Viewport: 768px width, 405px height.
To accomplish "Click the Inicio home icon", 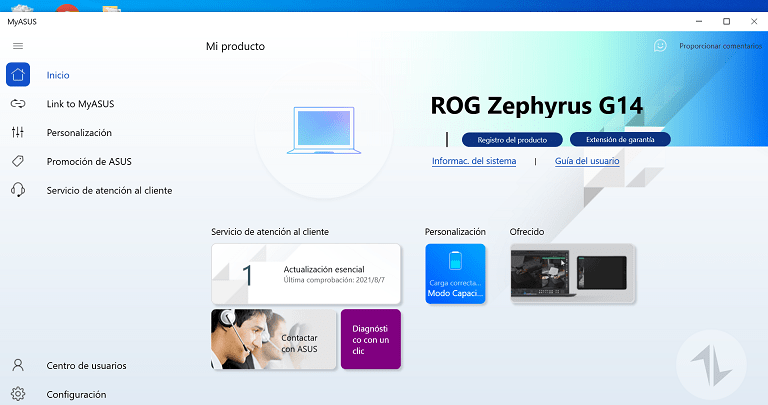I will click(x=18, y=74).
